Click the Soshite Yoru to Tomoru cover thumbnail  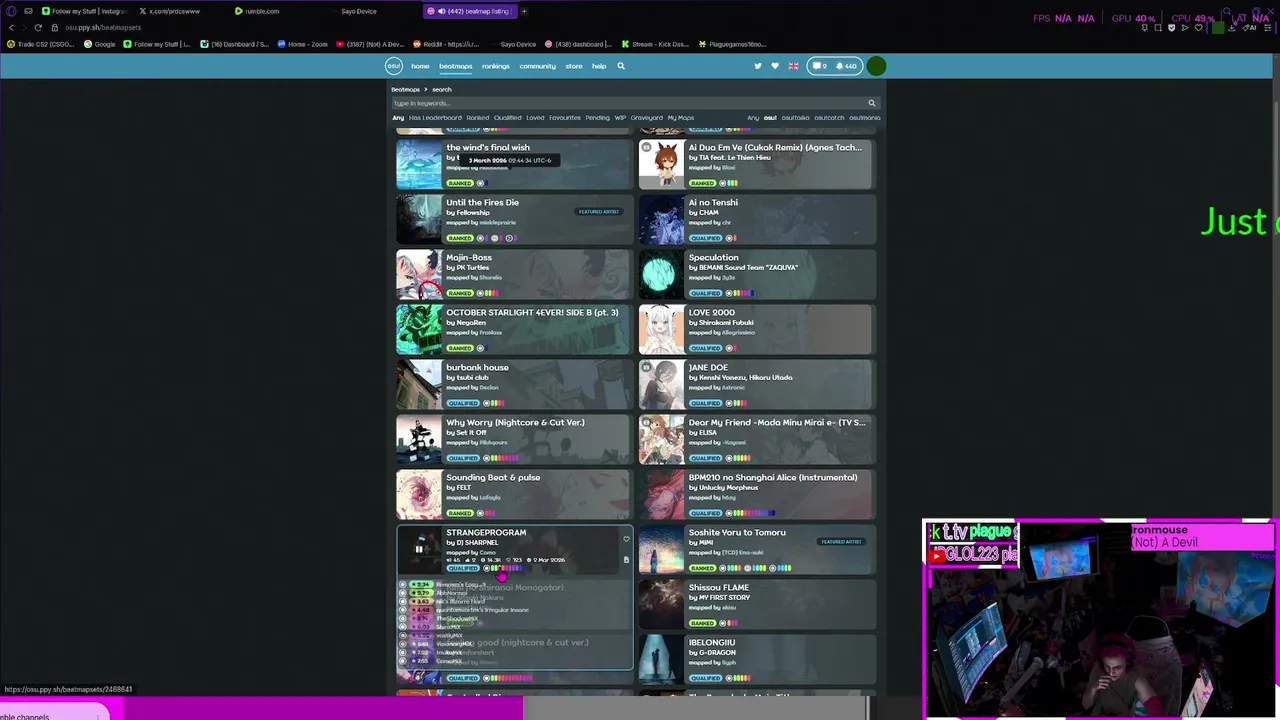pyautogui.click(x=661, y=549)
